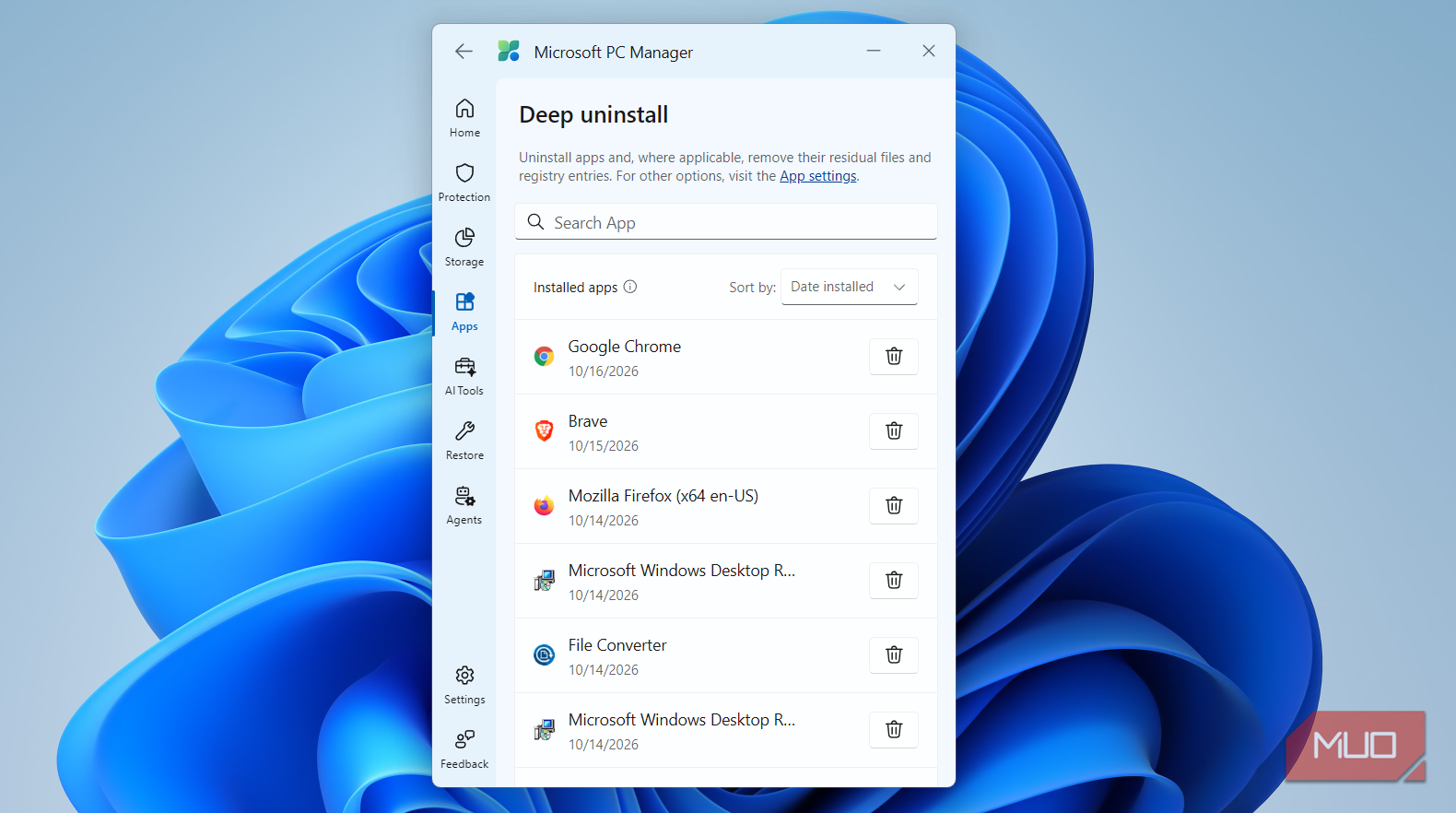Click the Microsoft PC Manager logo
1456x813 pixels.
(509, 51)
